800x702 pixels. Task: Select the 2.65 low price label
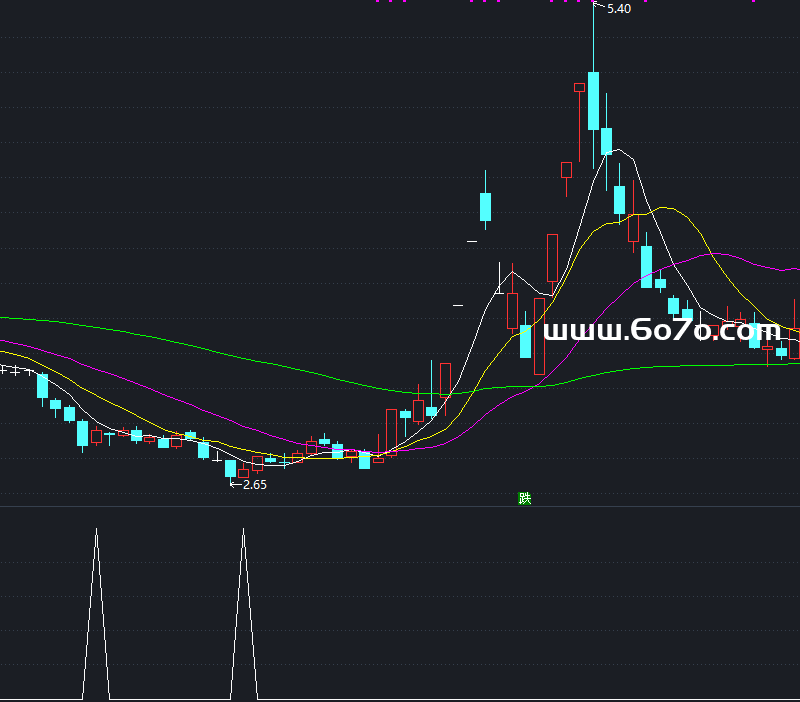[255, 485]
